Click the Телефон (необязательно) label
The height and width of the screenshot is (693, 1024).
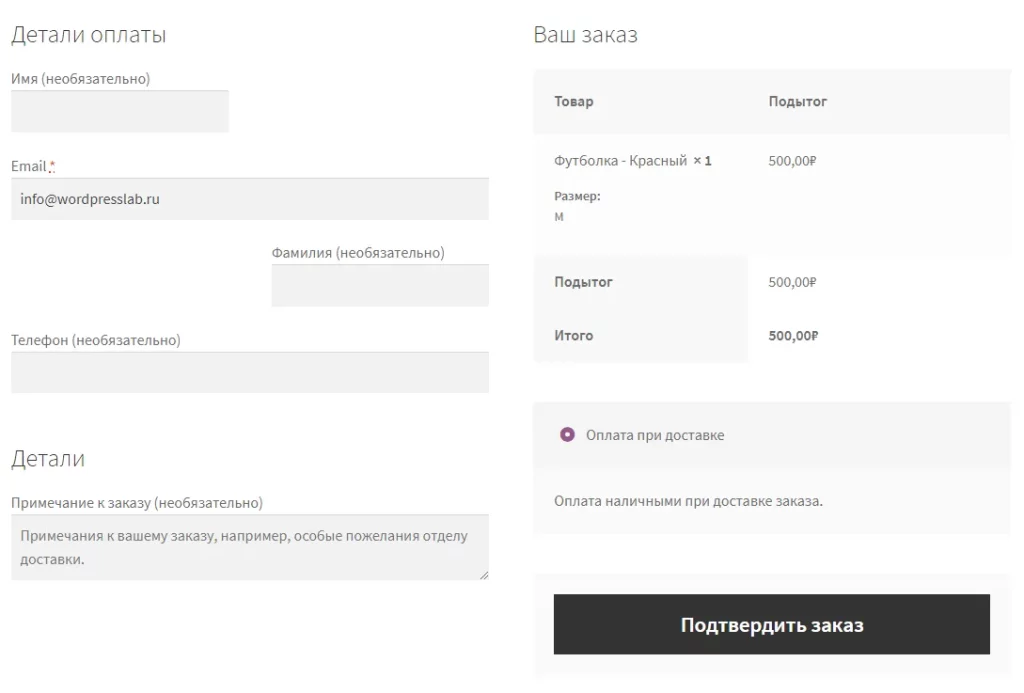pos(96,340)
